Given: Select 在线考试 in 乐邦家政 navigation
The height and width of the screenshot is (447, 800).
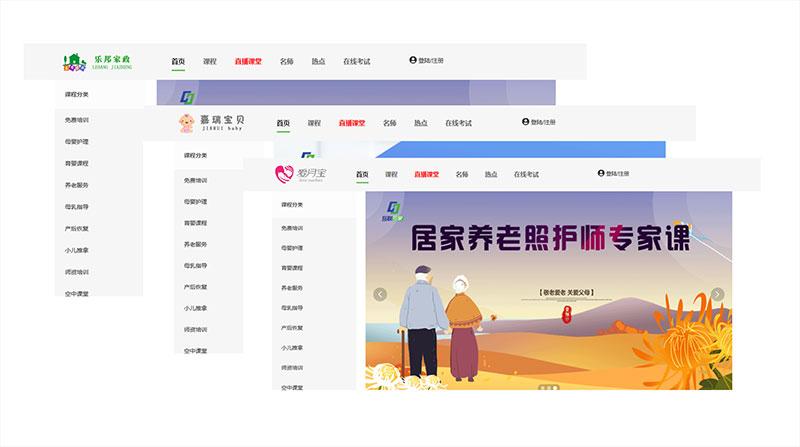Looking at the screenshot, I should [x=356, y=62].
